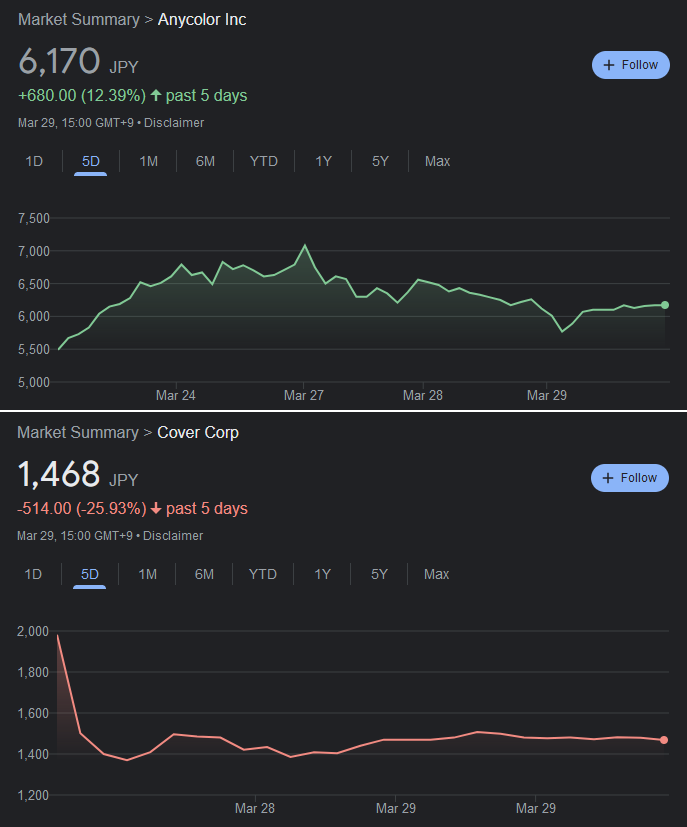
Task: Switch Anycolor chart to 1Y view
Action: [x=323, y=161]
